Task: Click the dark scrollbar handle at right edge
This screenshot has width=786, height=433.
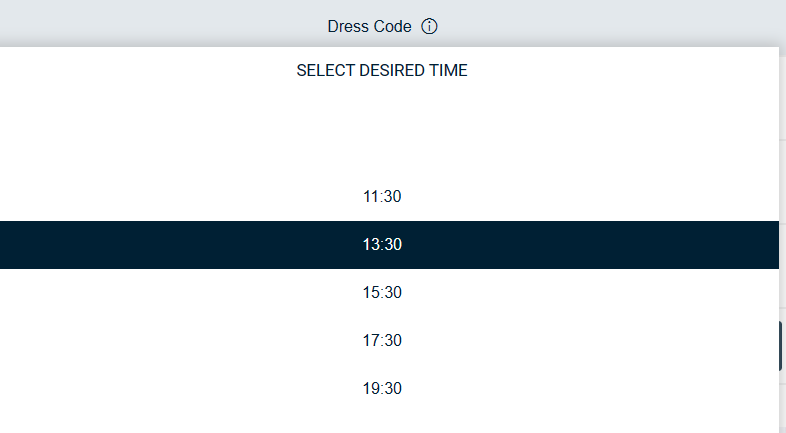Action: 780,346
